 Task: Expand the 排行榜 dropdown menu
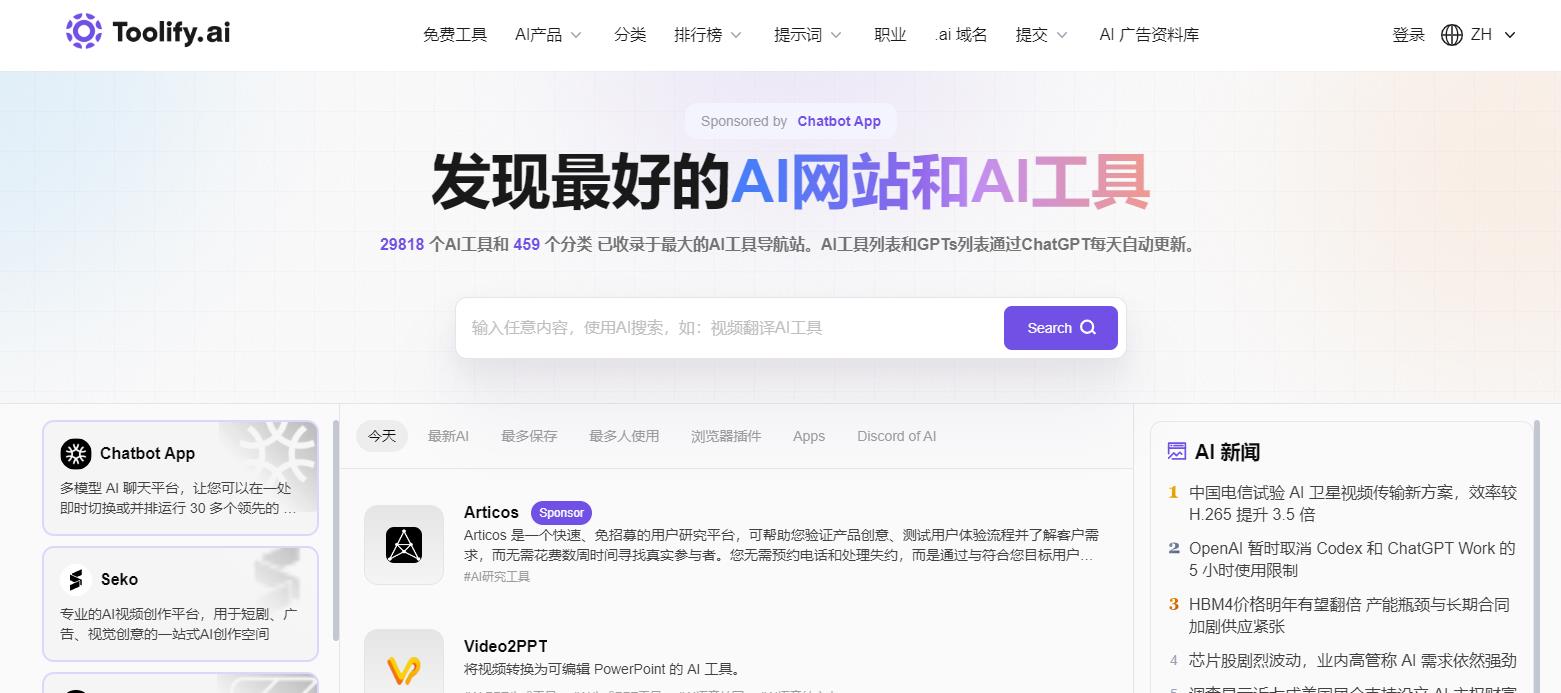708,35
